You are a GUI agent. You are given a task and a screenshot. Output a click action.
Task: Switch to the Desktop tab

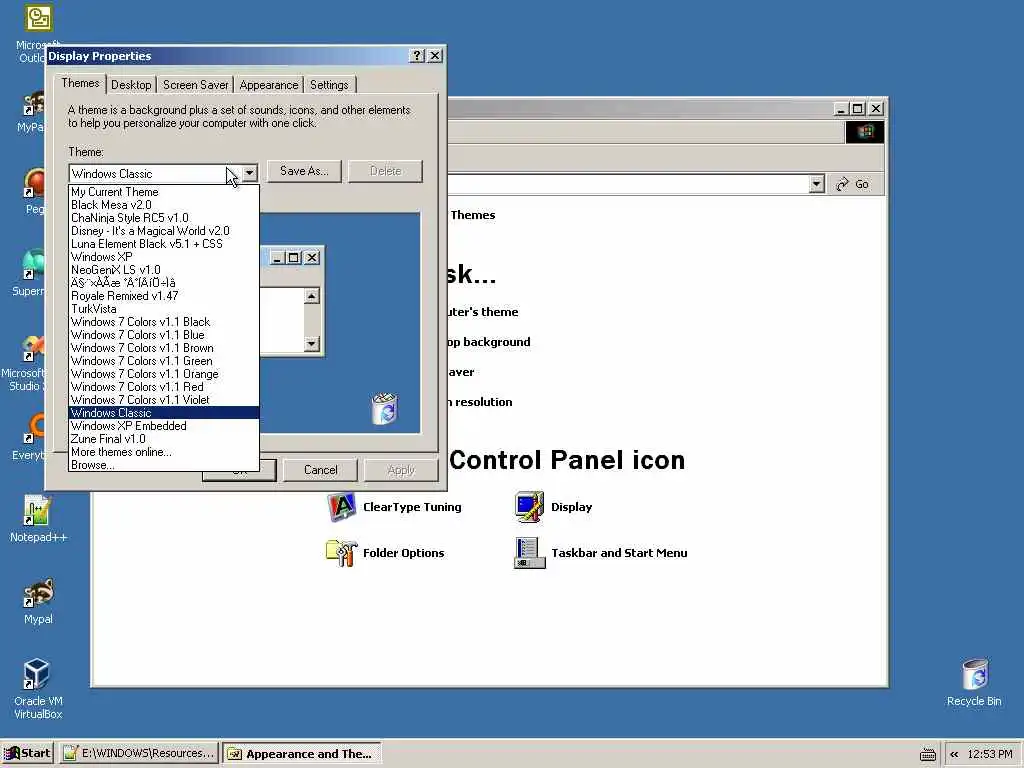(131, 85)
